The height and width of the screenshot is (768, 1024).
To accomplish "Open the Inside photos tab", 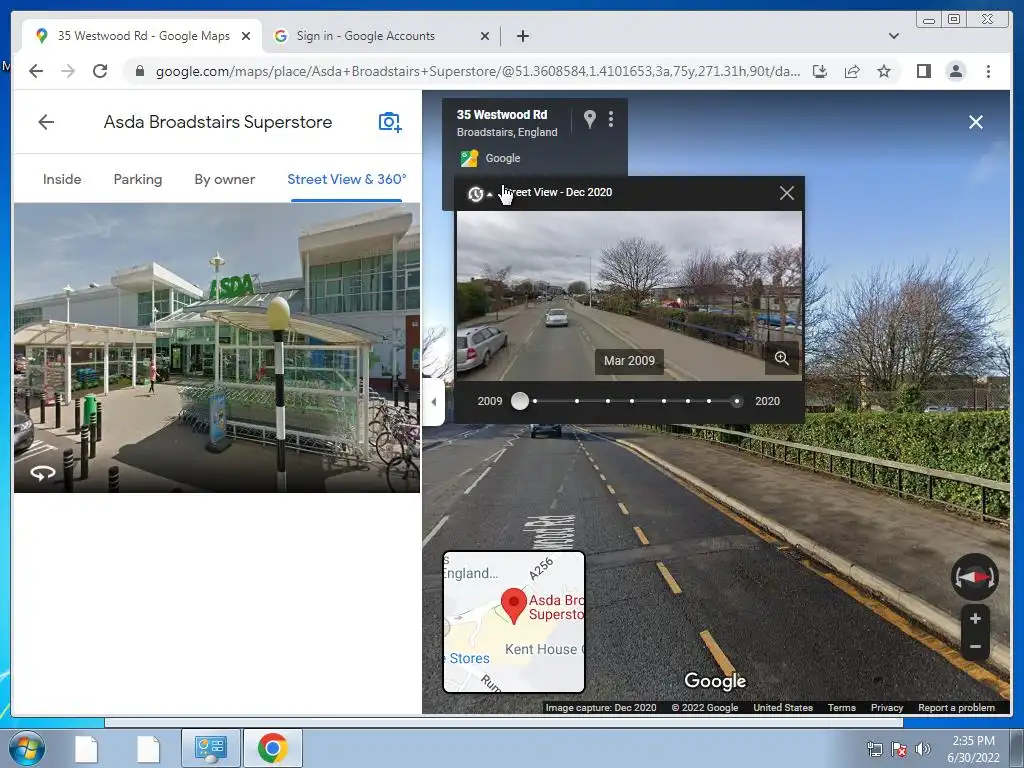I will 62,179.
